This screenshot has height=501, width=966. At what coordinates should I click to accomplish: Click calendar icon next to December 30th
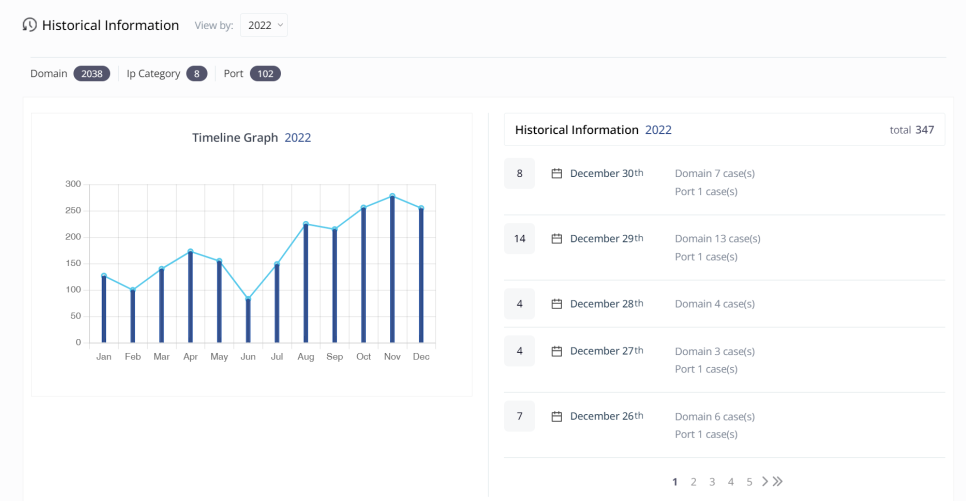pos(556,174)
